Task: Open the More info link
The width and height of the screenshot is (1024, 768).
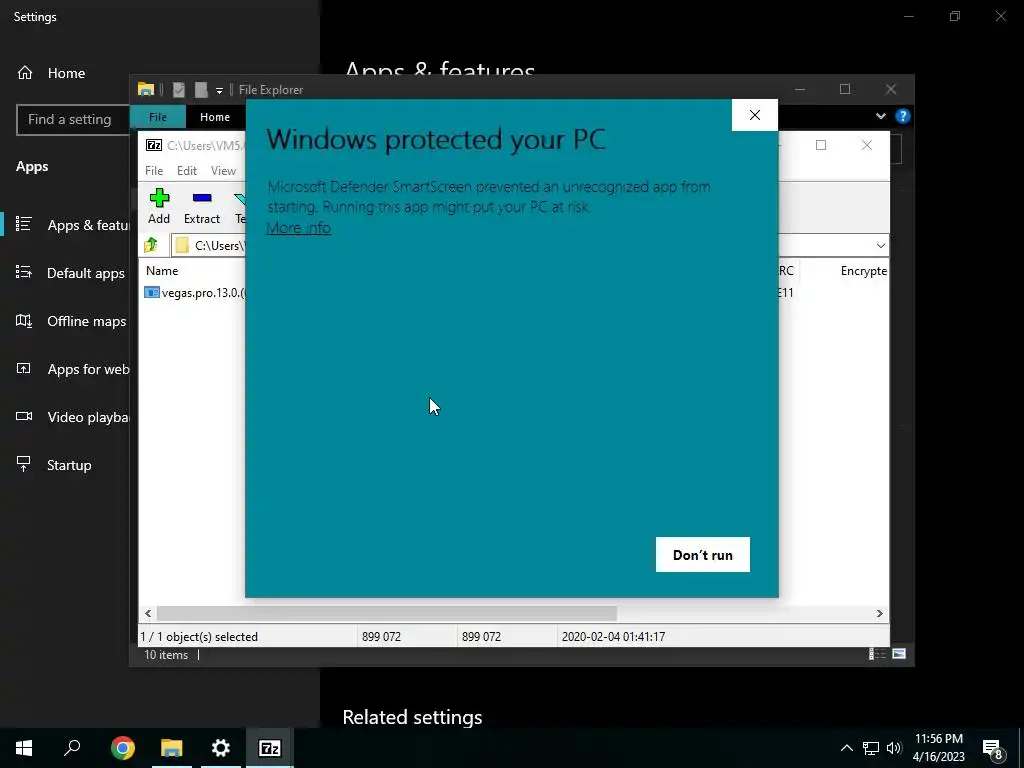Action: point(298,228)
